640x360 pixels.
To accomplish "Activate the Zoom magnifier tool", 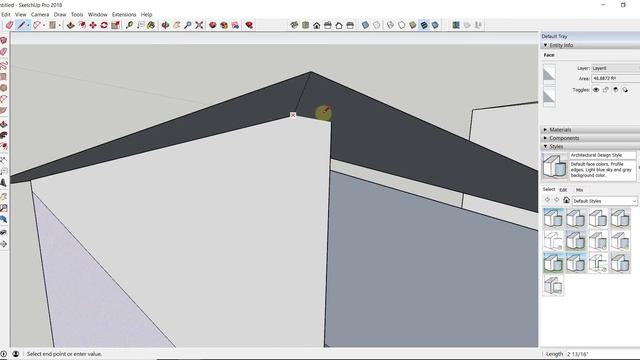I will [188, 25].
